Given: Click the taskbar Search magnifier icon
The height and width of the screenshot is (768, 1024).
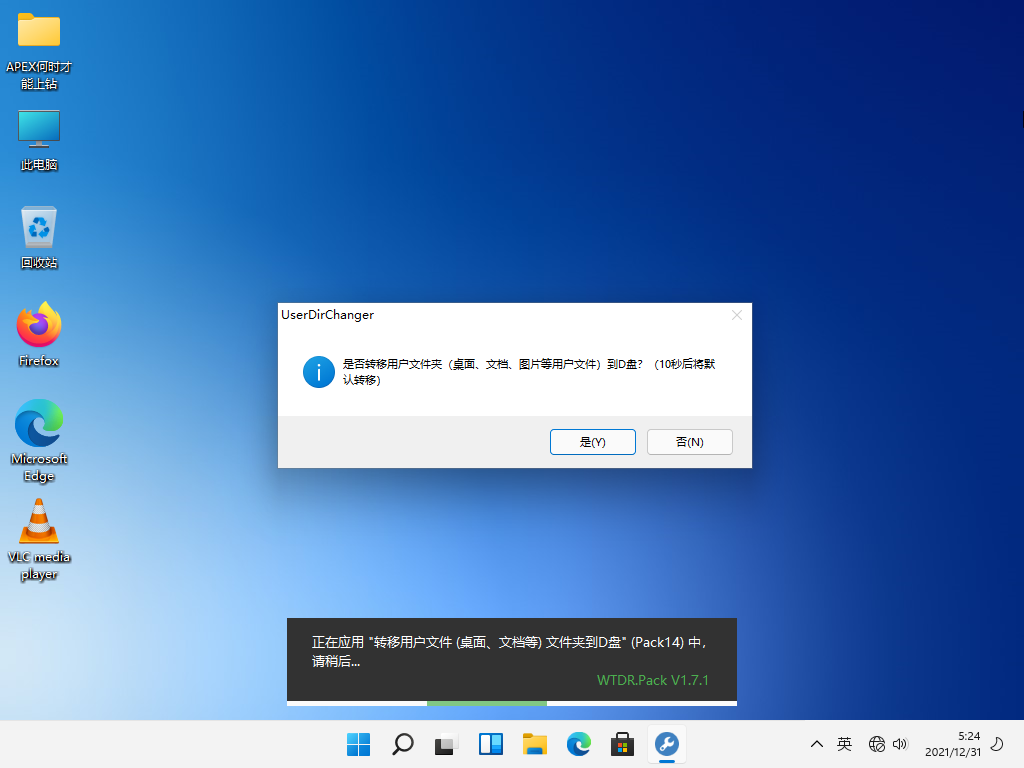Looking at the screenshot, I should pyautogui.click(x=402, y=744).
